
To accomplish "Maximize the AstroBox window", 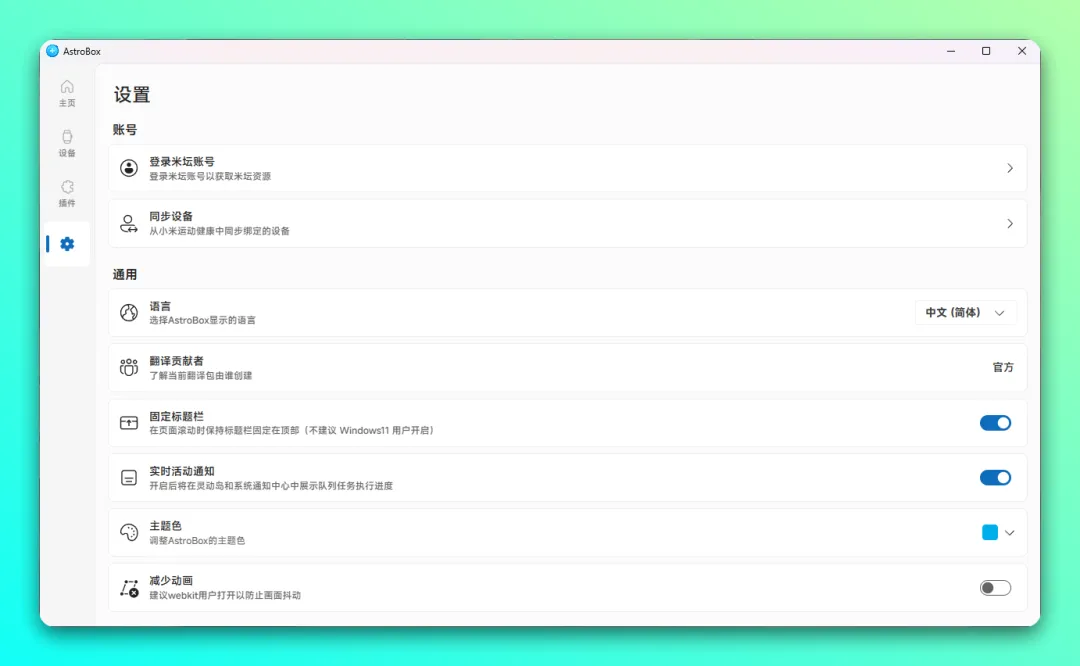I will [986, 51].
